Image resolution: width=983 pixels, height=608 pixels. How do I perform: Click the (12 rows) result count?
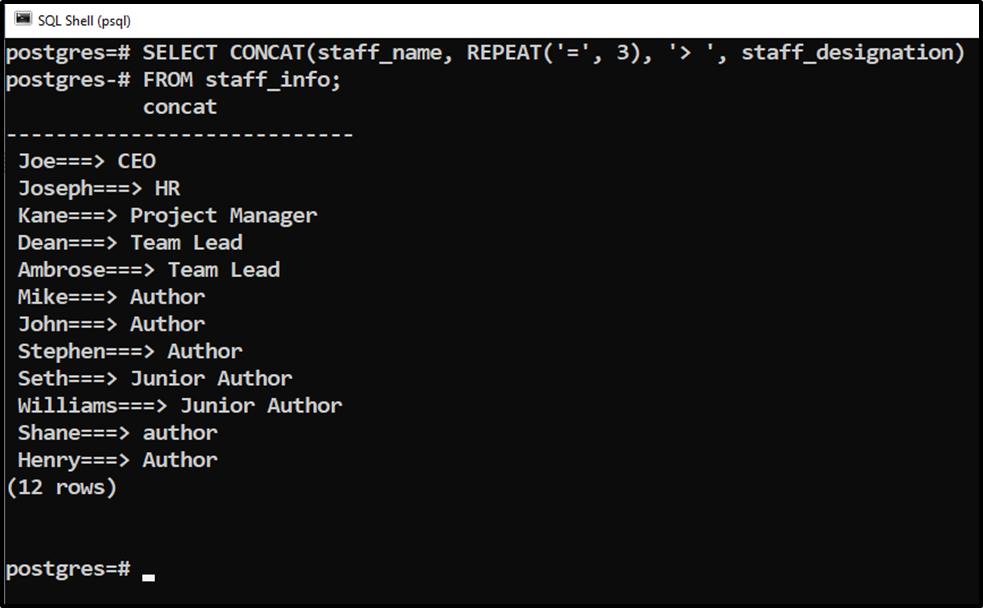point(61,488)
